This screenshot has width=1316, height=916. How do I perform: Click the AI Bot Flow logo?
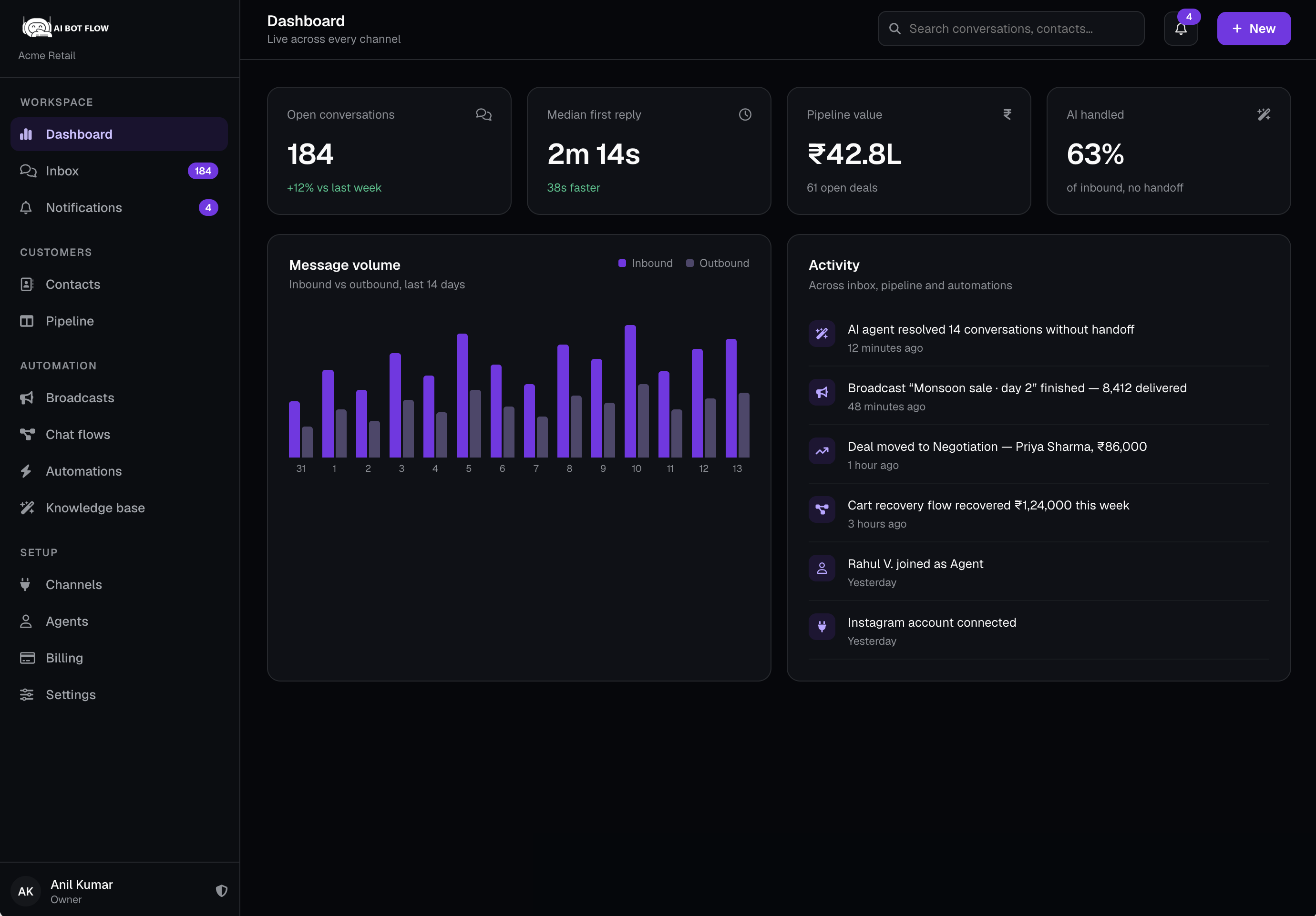coord(65,28)
